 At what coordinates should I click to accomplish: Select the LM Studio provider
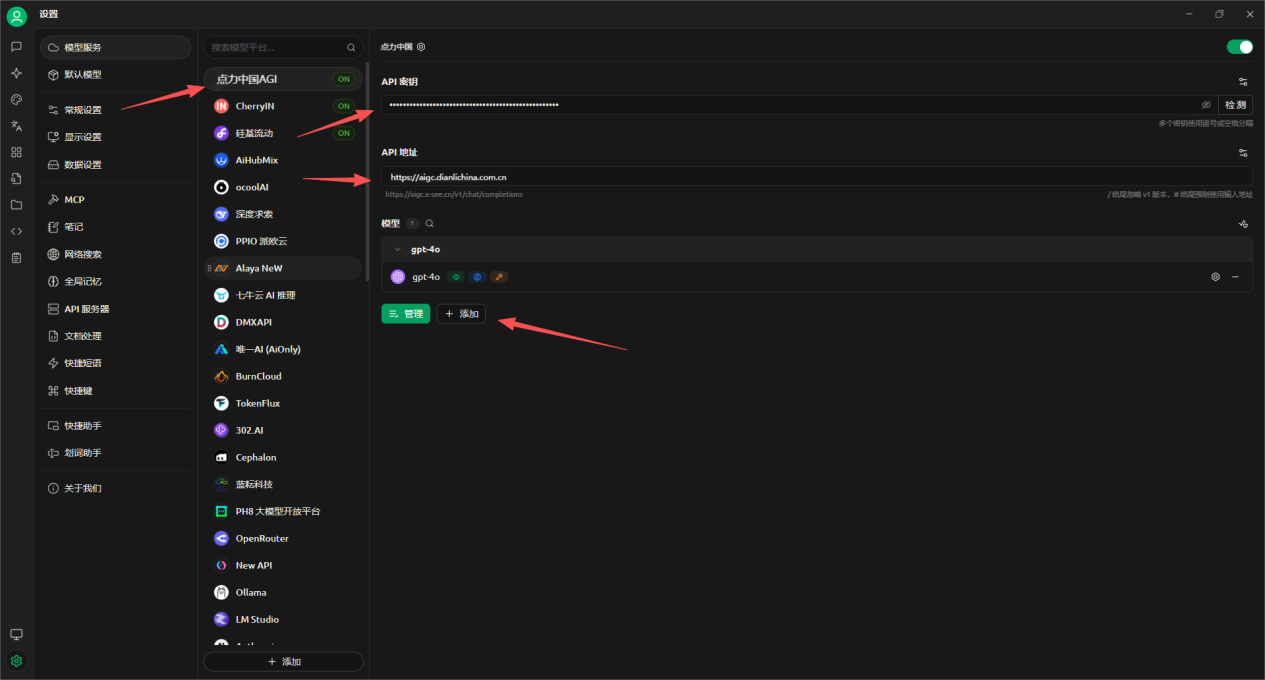point(283,619)
